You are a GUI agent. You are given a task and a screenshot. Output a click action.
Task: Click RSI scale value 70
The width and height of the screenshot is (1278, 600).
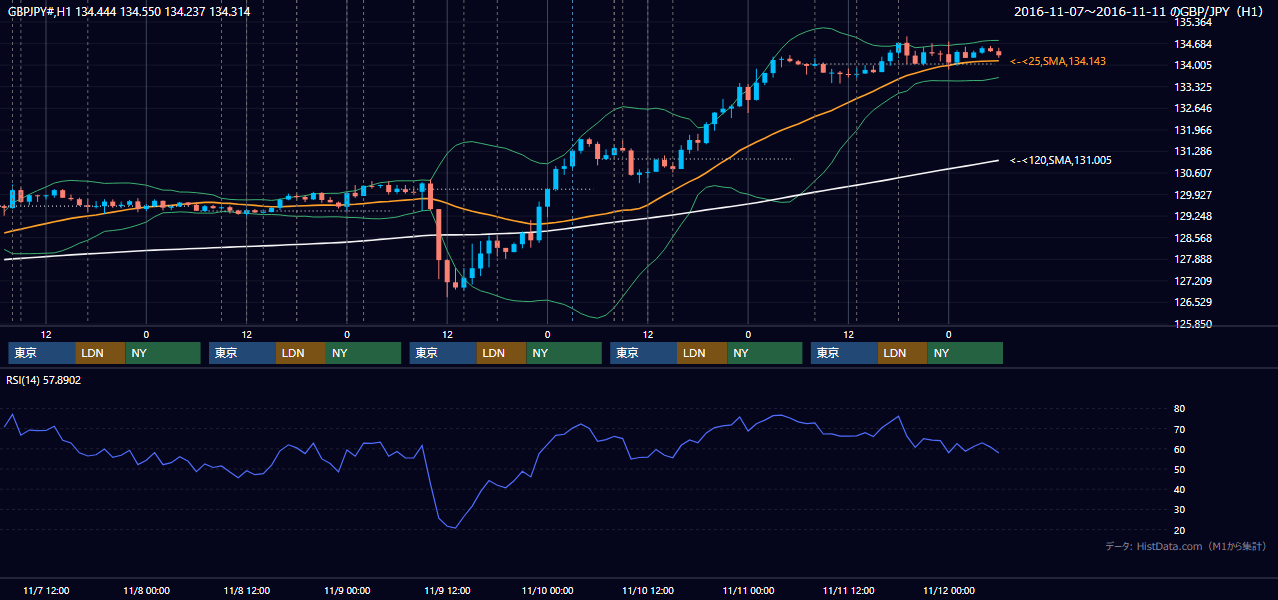(x=1180, y=429)
